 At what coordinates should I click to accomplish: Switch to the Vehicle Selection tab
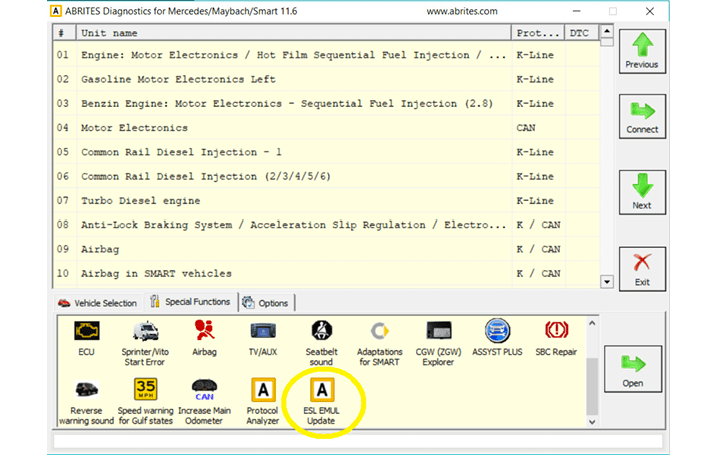click(x=98, y=303)
